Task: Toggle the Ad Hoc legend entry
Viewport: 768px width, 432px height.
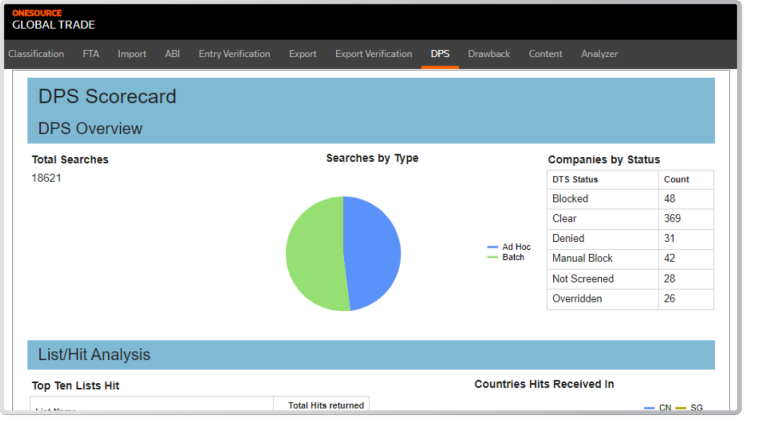Action: click(510, 246)
